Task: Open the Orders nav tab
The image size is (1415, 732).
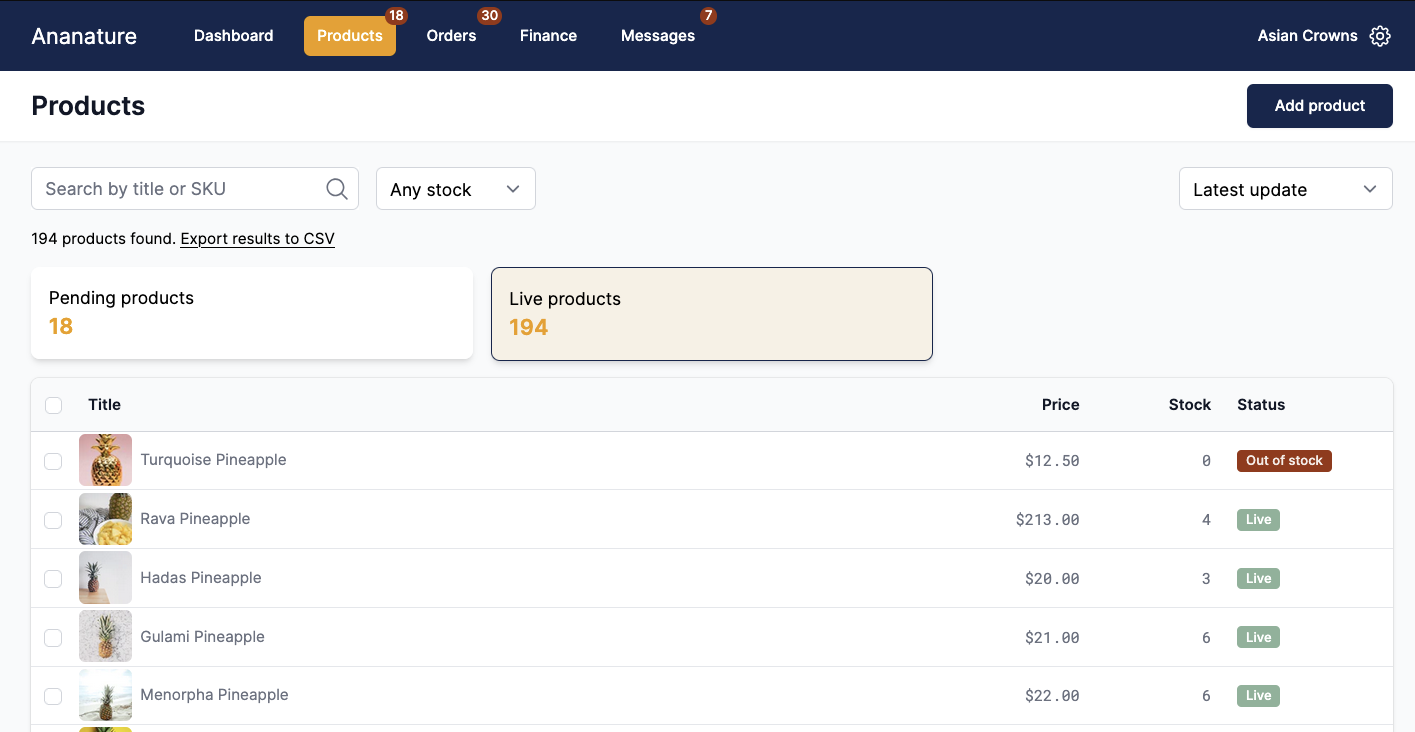Action: tap(451, 36)
